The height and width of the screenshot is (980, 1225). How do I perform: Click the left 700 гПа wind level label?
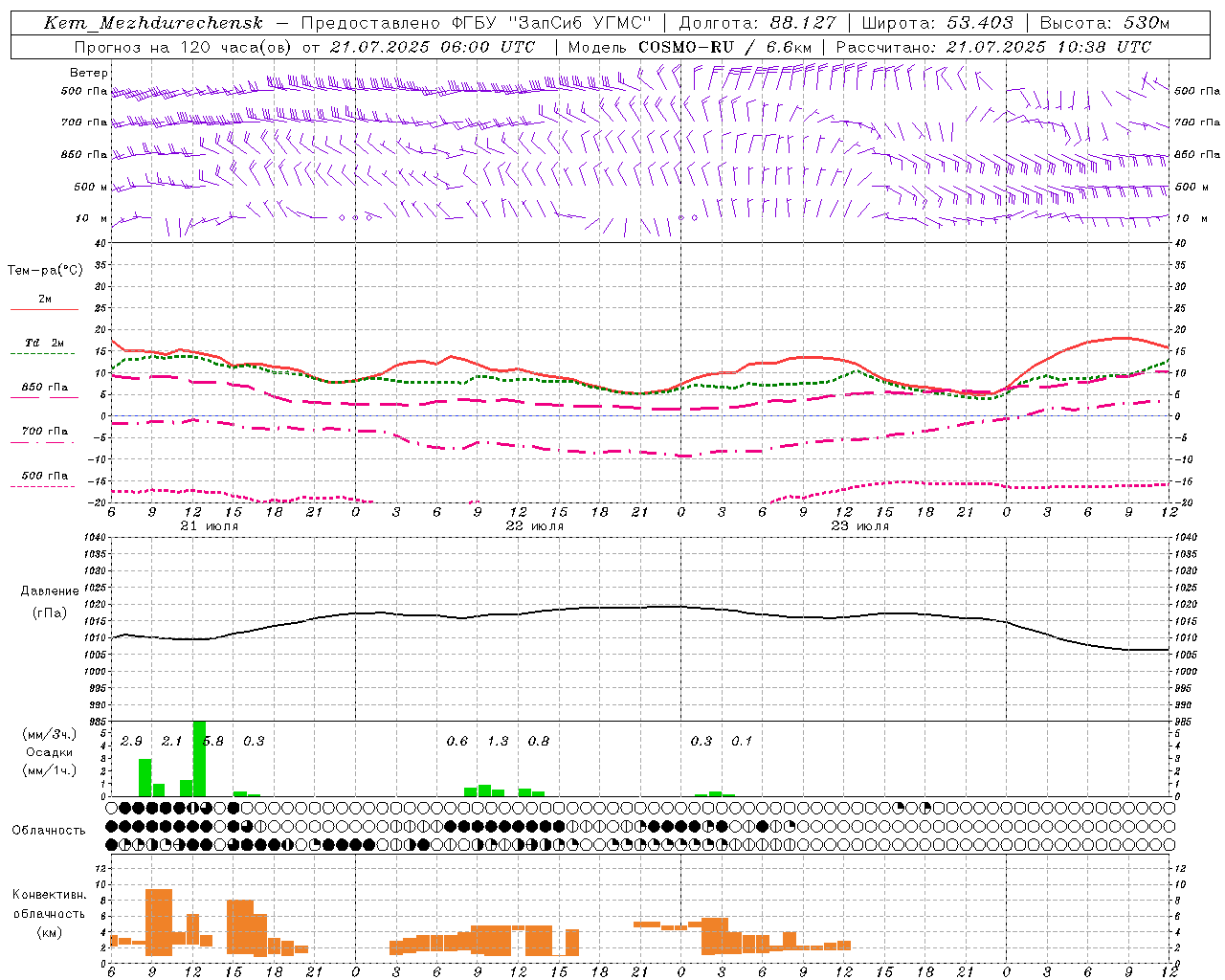[84, 122]
